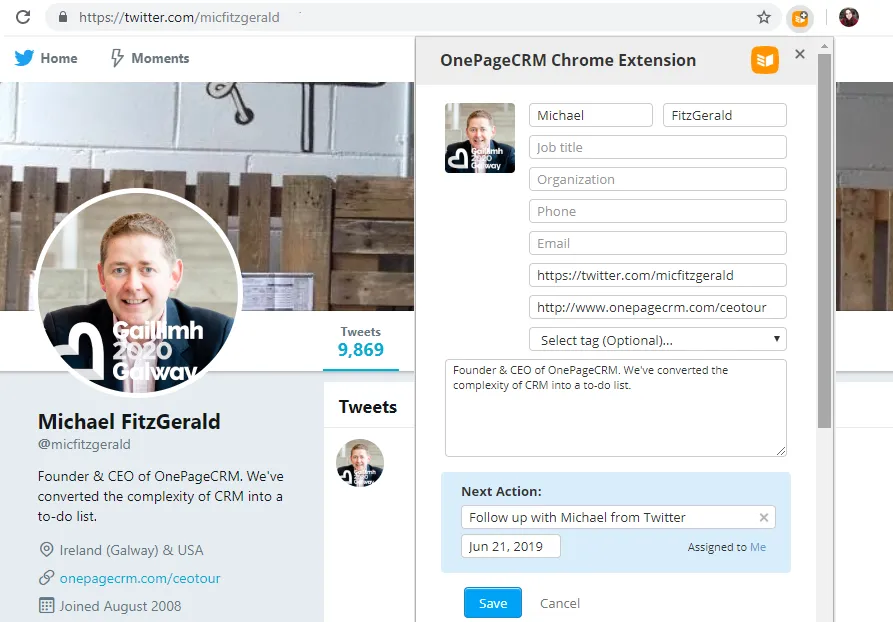Open the Chrome profile avatar
The image size is (893, 622).
point(849,17)
